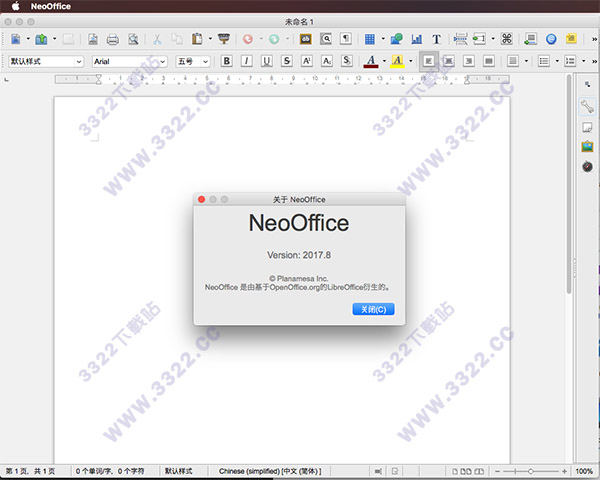Open sidebar Gallery picture icon
The width and height of the screenshot is (600, 480).
point(587,147)
